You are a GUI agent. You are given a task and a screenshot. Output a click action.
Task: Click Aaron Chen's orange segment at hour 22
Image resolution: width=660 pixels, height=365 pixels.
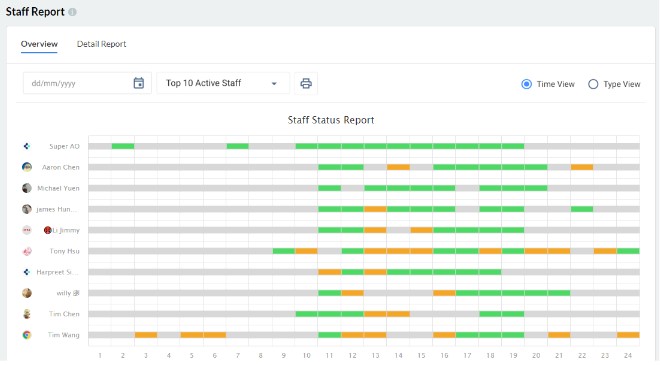(582, 167)
